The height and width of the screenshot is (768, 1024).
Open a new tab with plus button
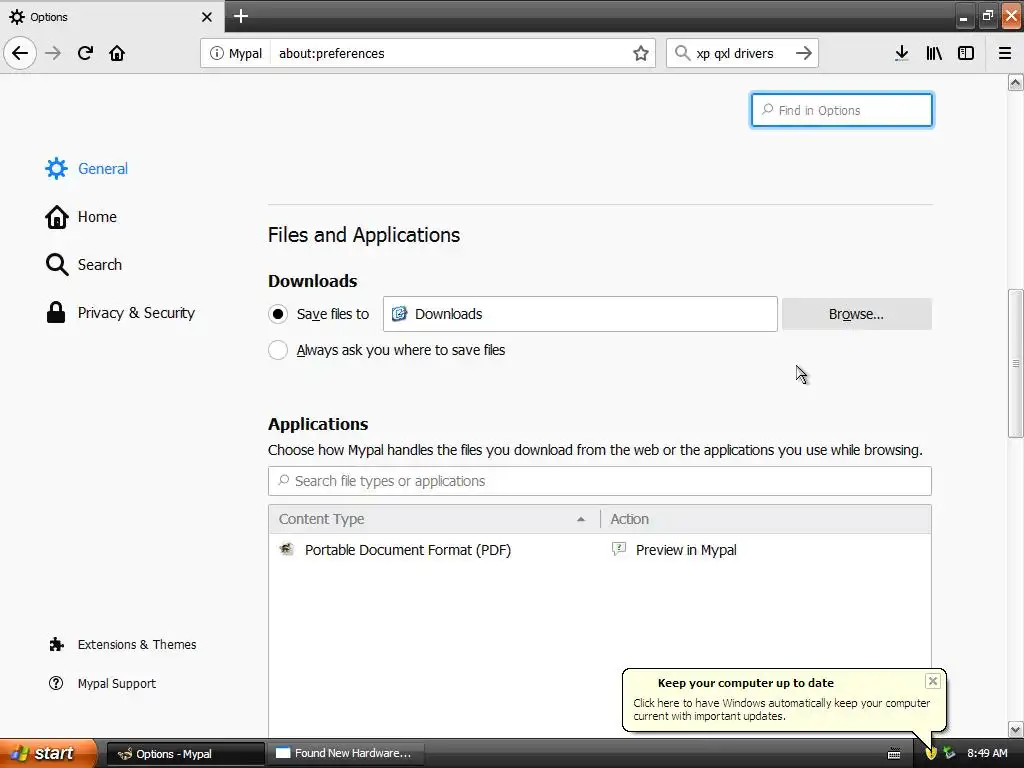point(240,16)
